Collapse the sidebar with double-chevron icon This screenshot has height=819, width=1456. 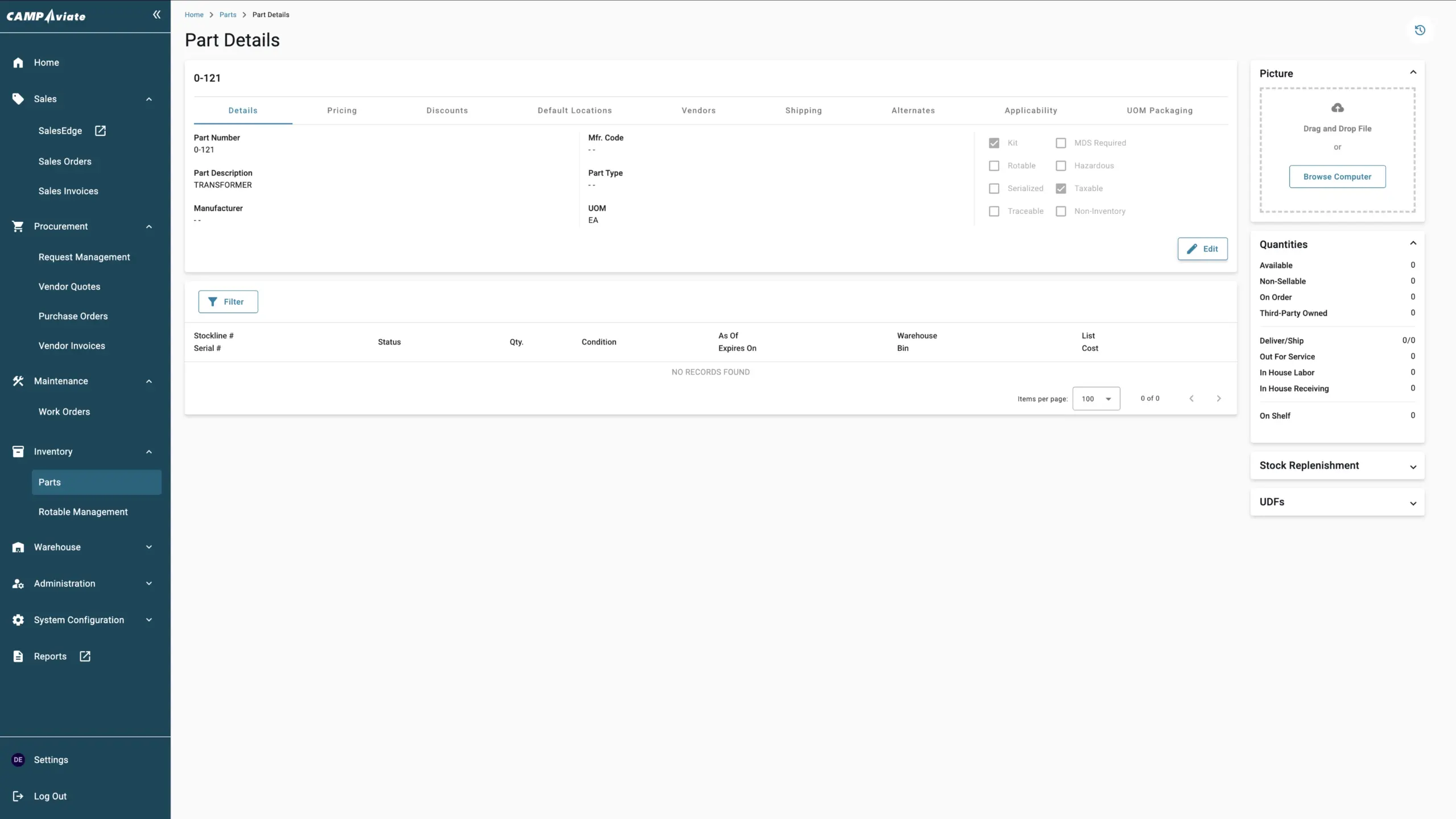[156, 15]
